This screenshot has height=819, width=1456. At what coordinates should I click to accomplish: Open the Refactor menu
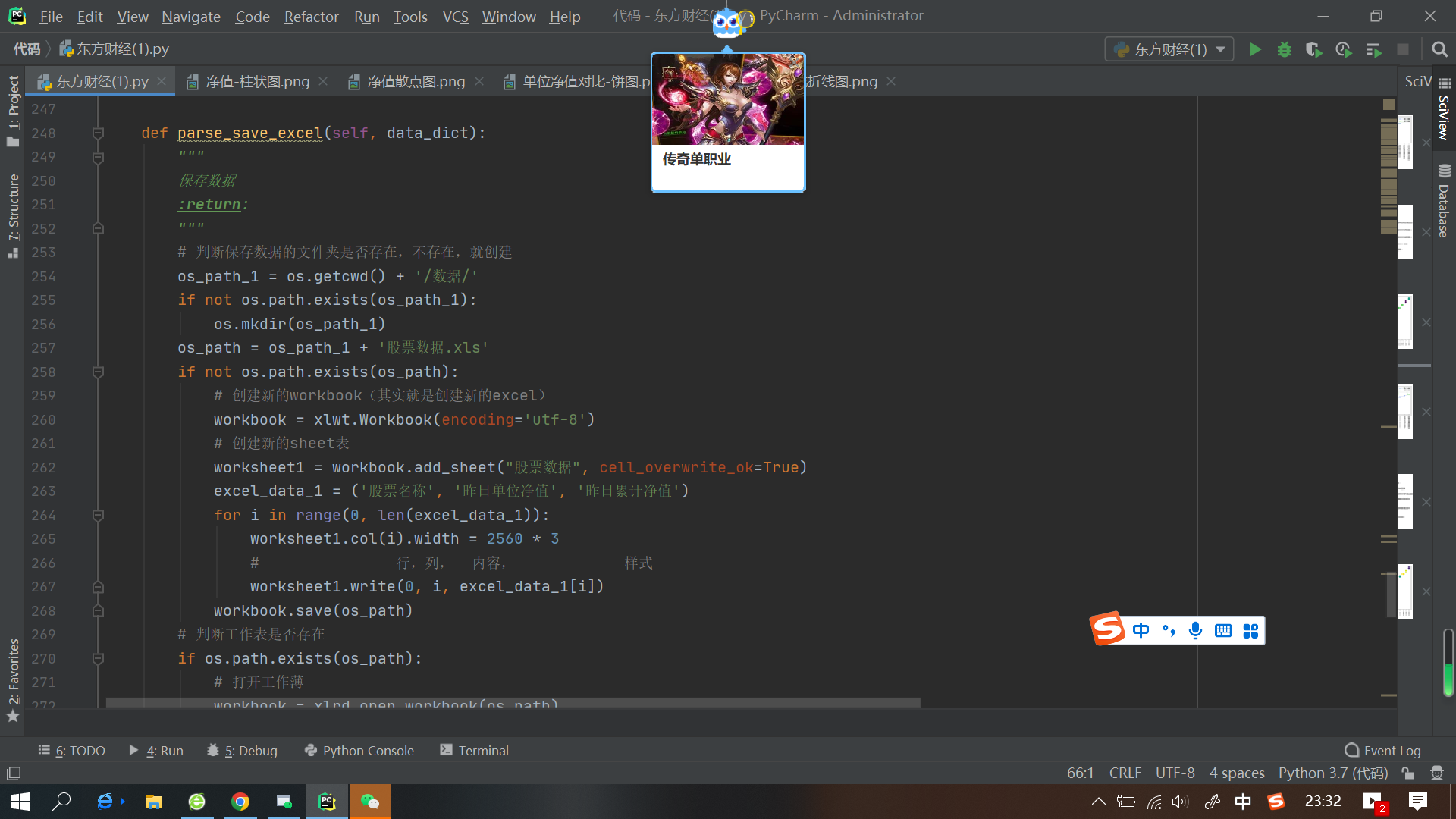point(311,16)
